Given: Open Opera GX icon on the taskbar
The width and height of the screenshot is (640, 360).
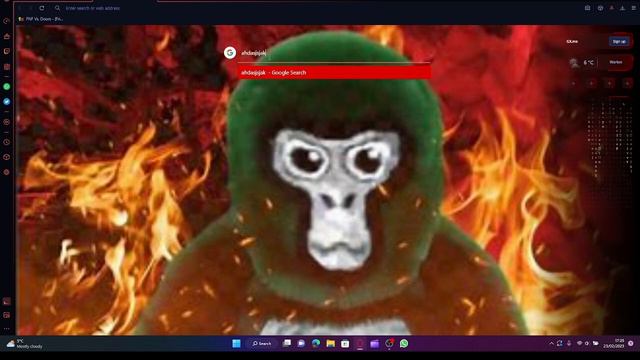Looking at the screenshot, I should (x=360, y=344).
